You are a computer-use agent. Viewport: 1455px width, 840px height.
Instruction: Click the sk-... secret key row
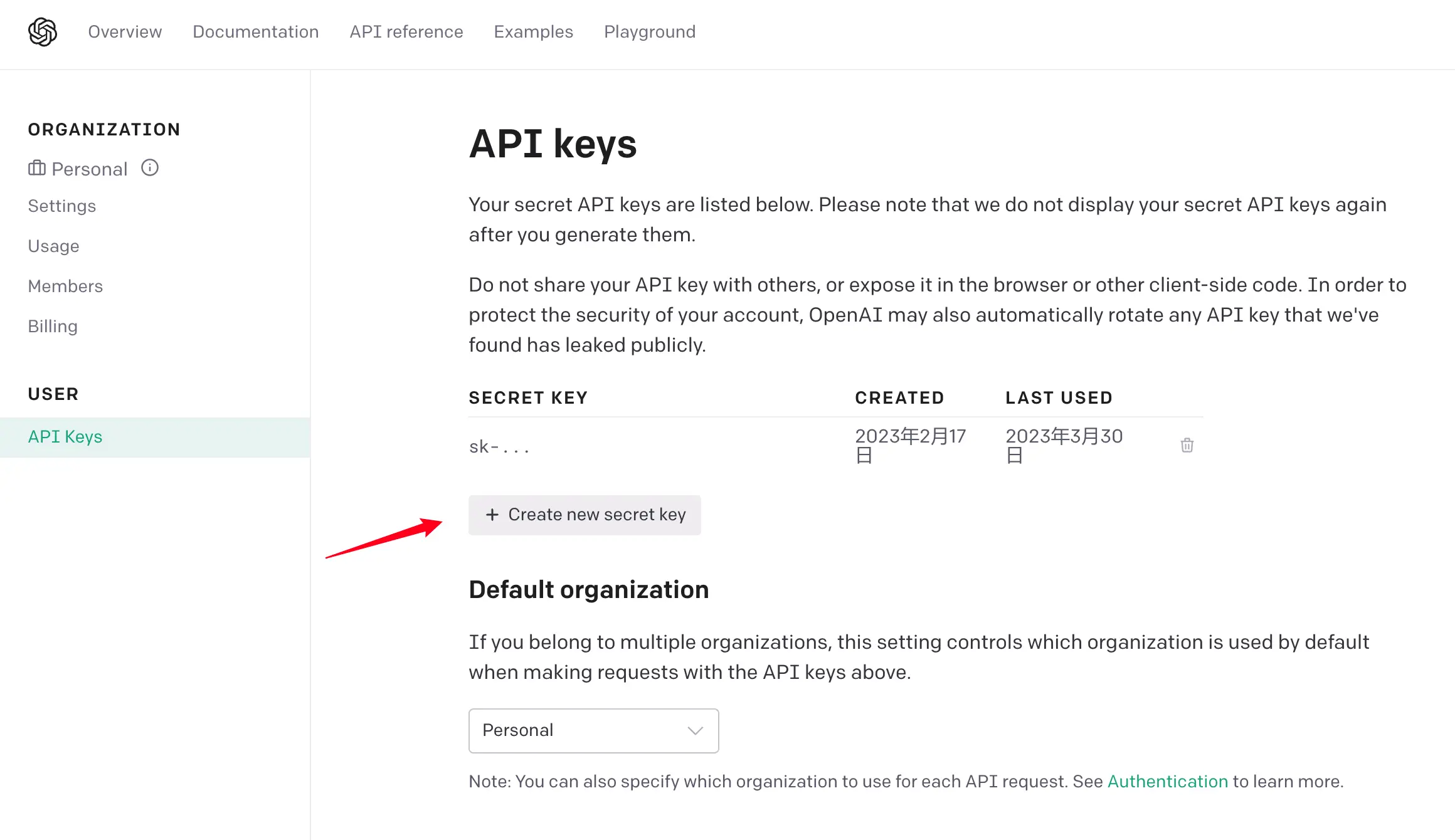pos(836,446)
